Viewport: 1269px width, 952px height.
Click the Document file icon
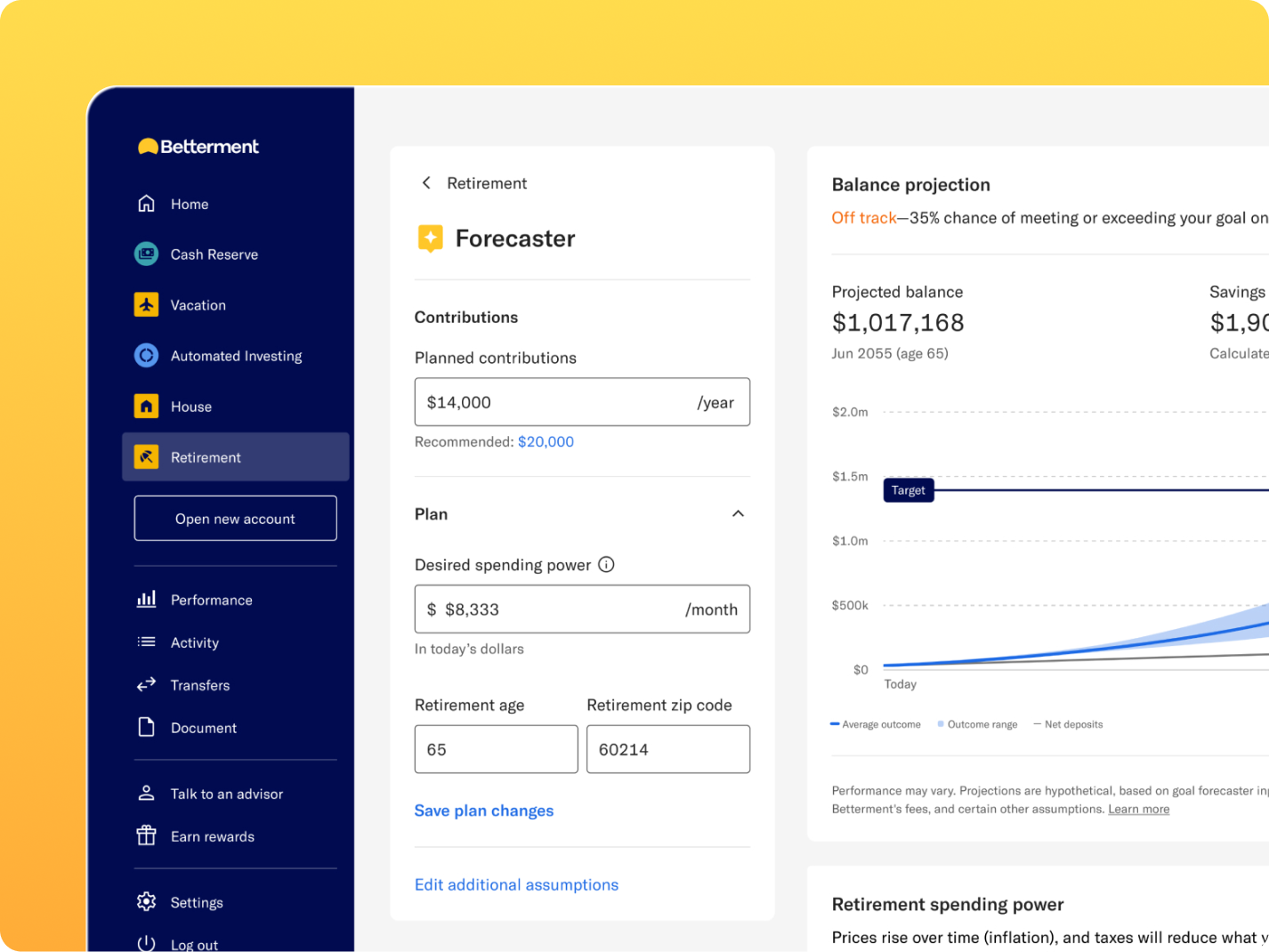click(146, 728)
